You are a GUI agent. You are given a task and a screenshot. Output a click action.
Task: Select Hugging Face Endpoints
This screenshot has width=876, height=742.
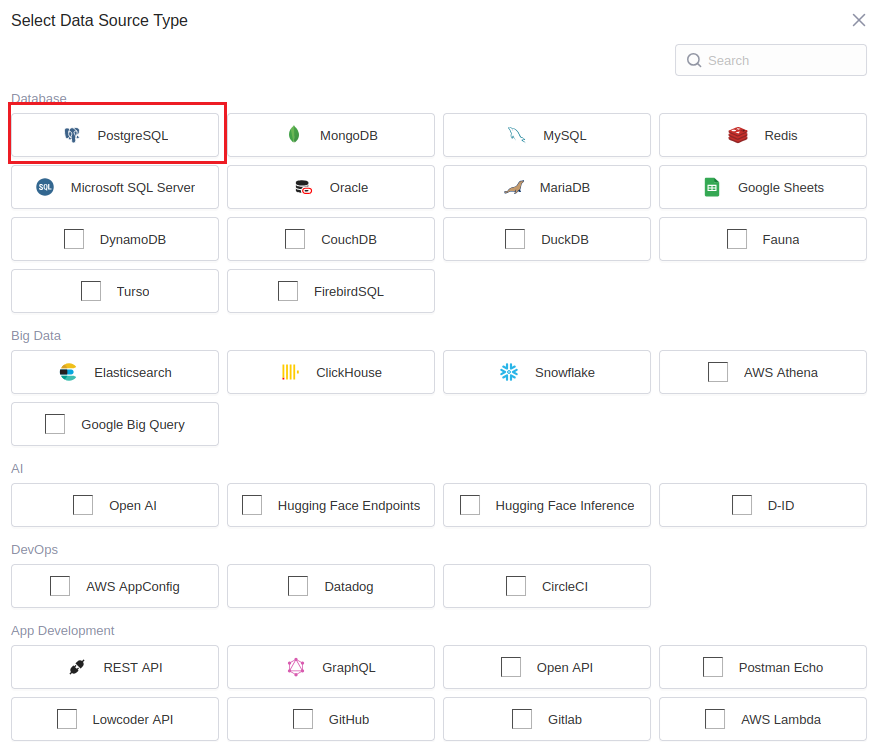tap(331, 505)
